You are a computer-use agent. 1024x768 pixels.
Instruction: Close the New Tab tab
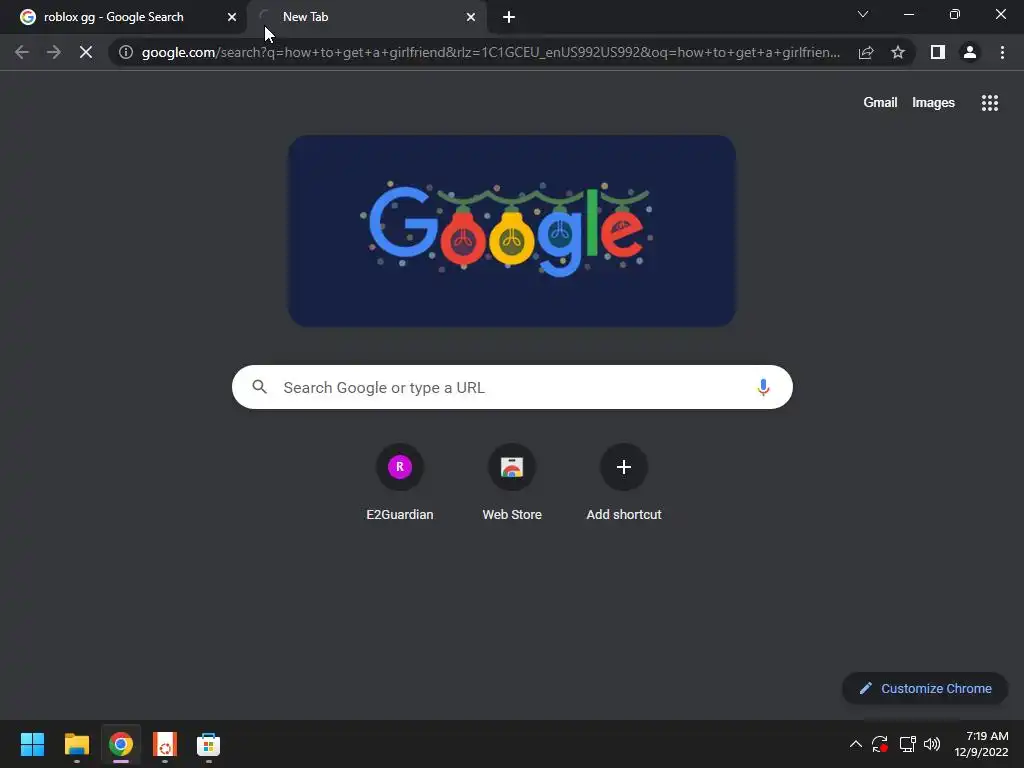point(471,17)
